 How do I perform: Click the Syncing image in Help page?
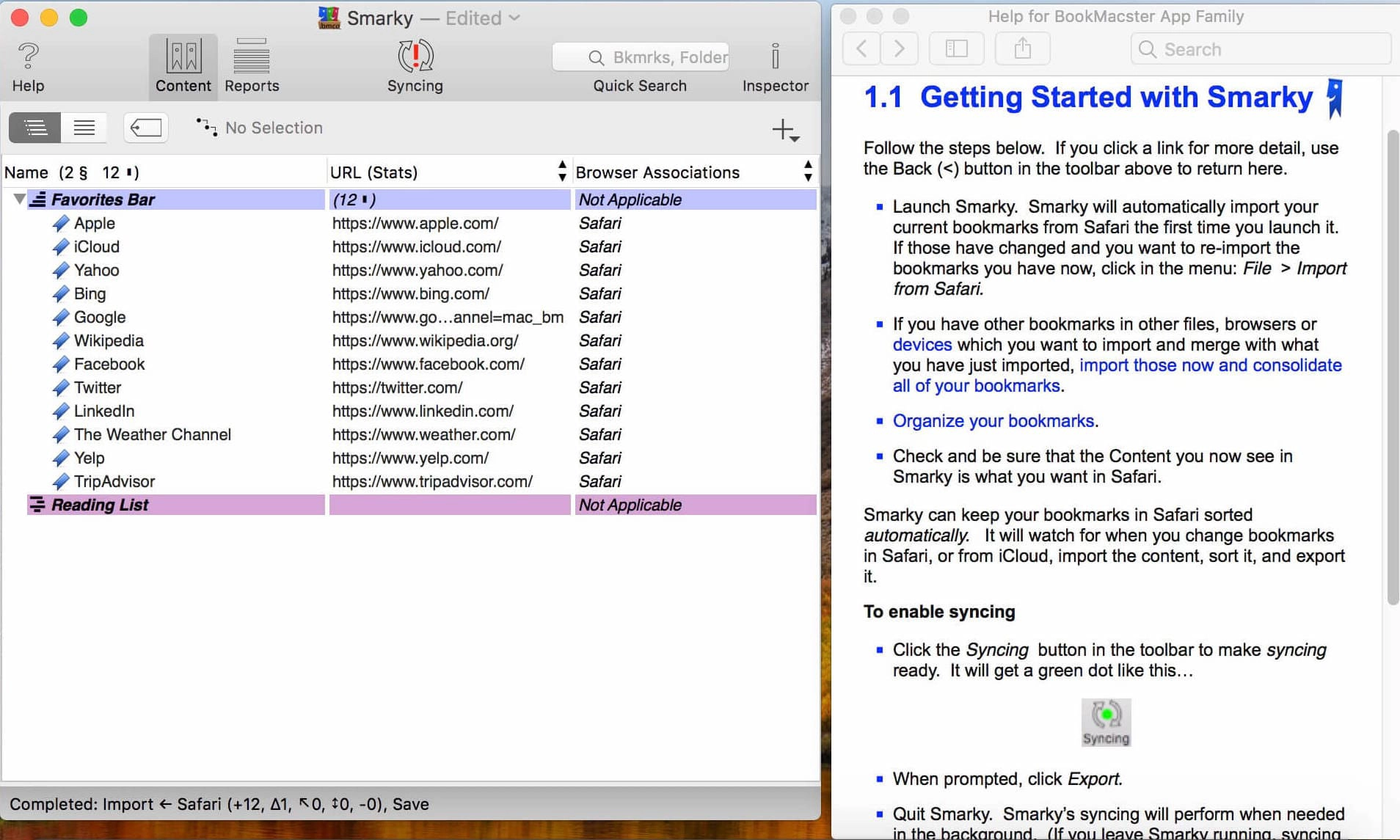pos(1106,722)
